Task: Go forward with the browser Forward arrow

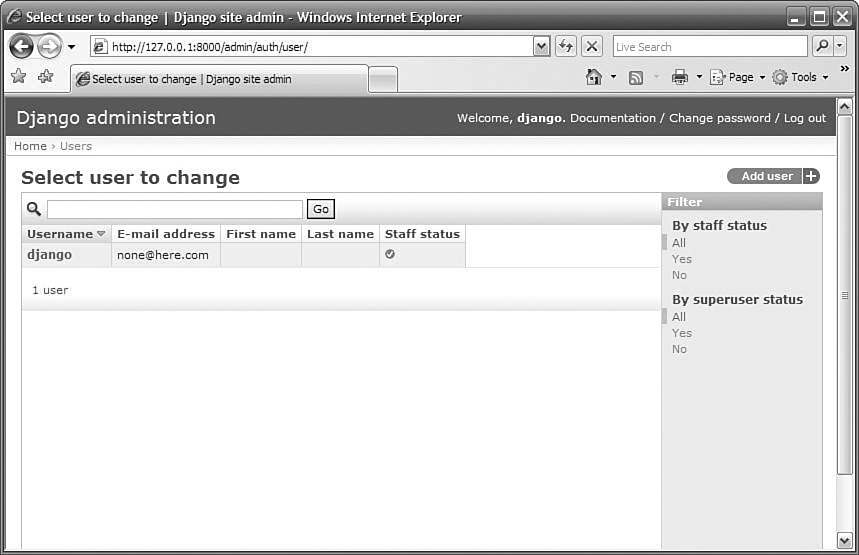Action: click(50, 47)
